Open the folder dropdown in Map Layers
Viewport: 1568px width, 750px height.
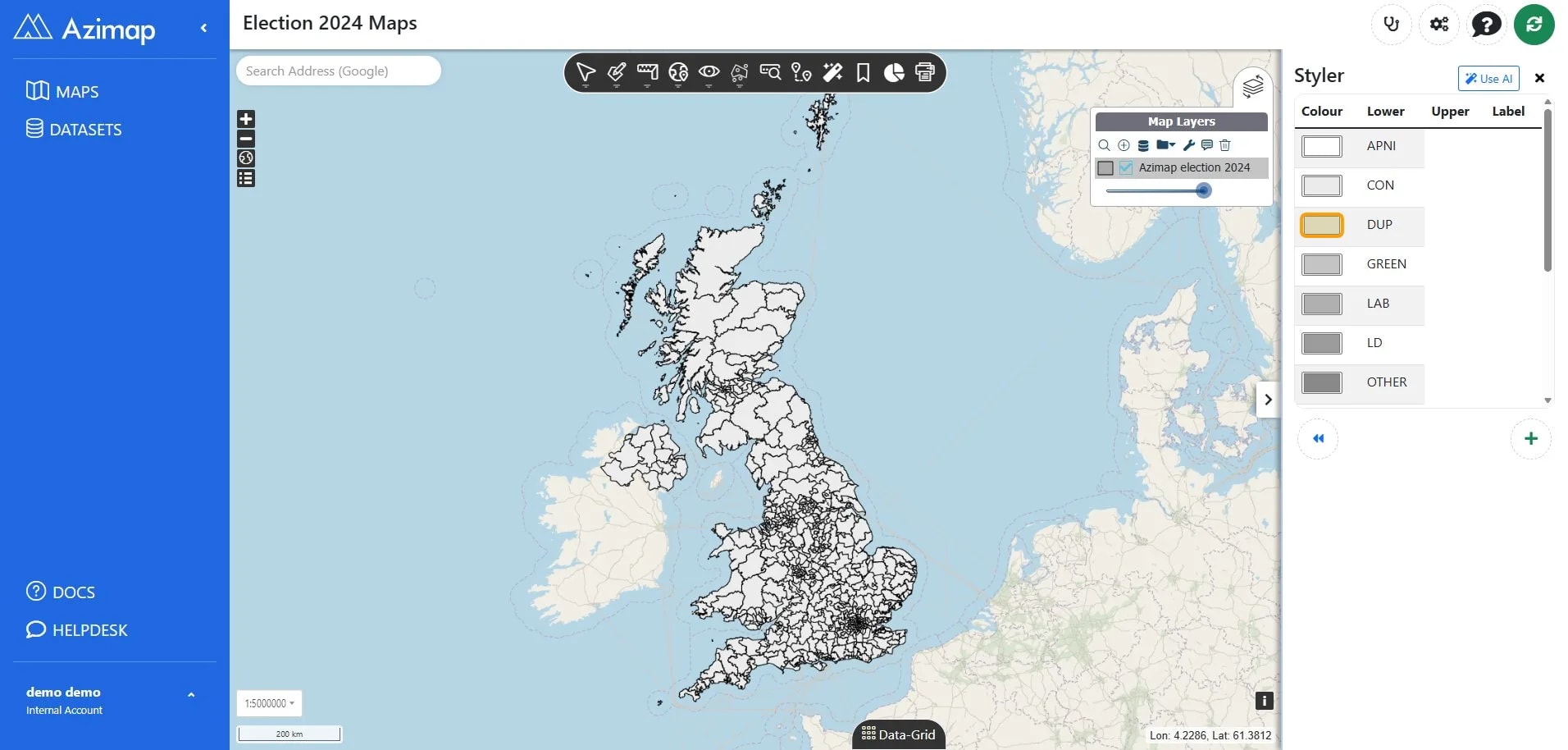tap(1165, 145)
